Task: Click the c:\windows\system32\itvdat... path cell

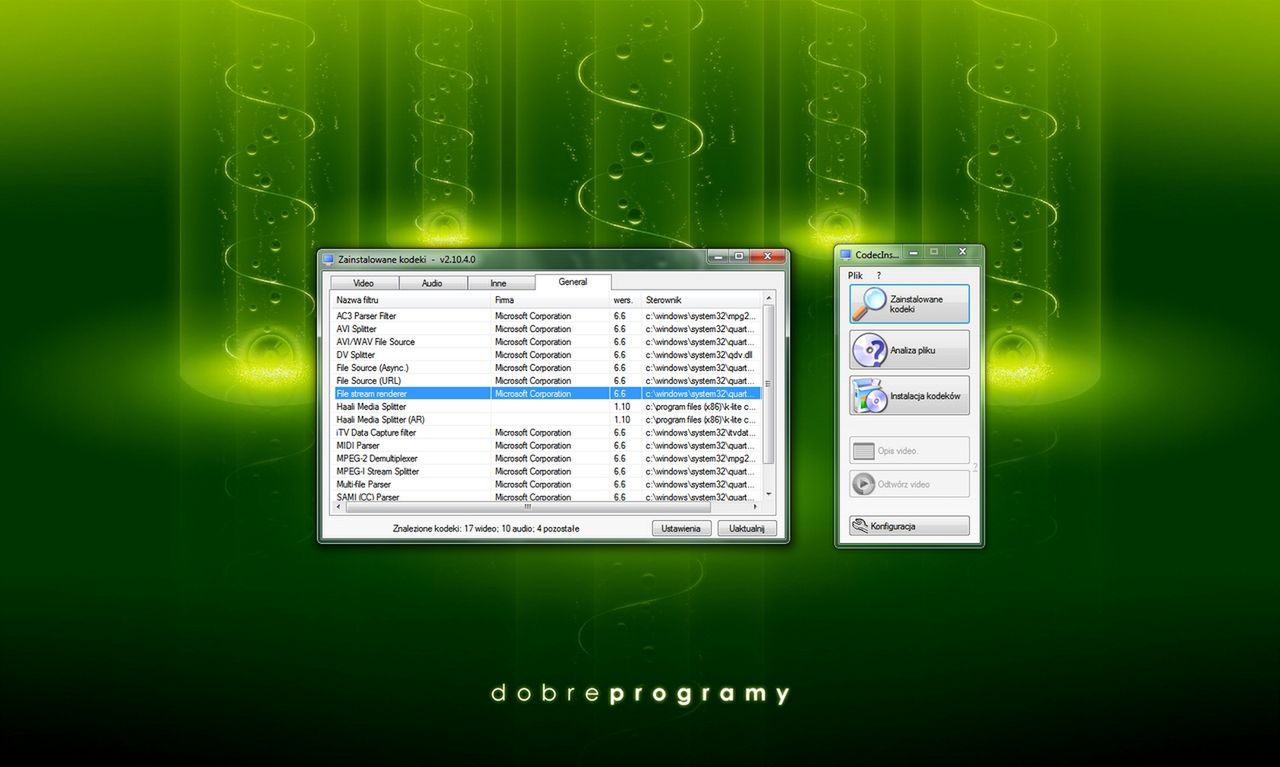Action: [x=702, y=433]
